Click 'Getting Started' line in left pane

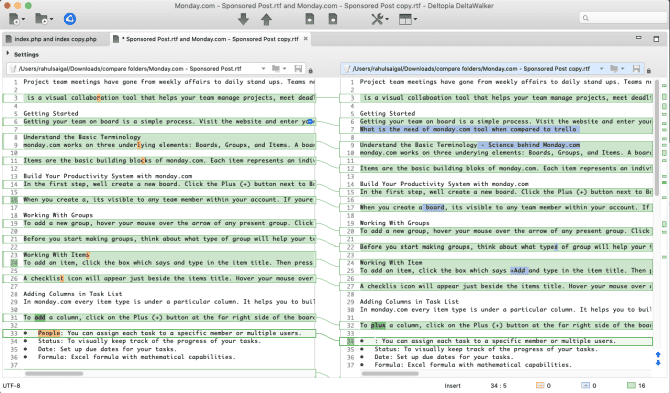tap(51, 114)
